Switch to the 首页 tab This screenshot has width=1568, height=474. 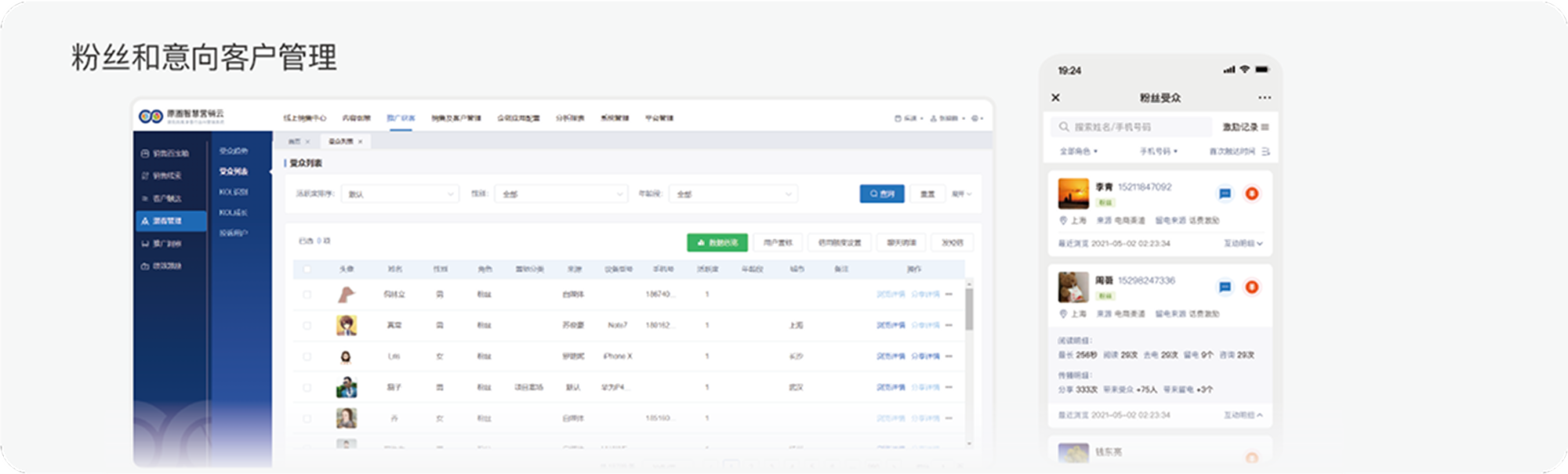pos(294,142)
